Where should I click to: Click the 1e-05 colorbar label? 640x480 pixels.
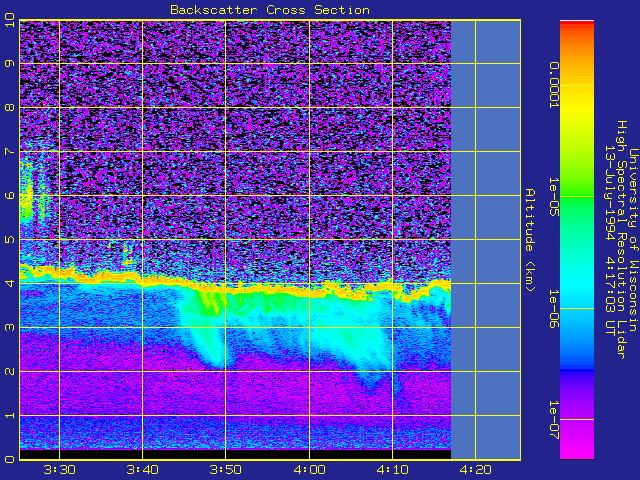click(554, 197)
